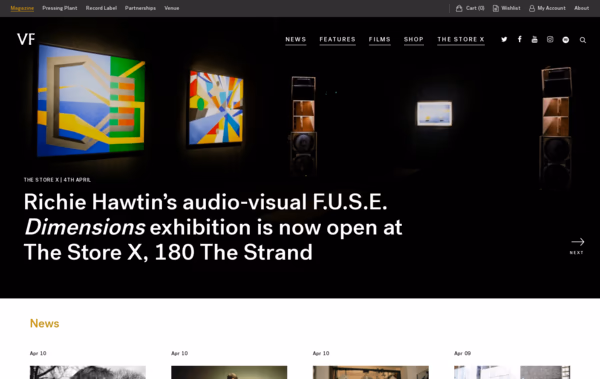This screenshot has height=379, width=600.
Task: Open Cart (0) text link
Action: point(475,8)
